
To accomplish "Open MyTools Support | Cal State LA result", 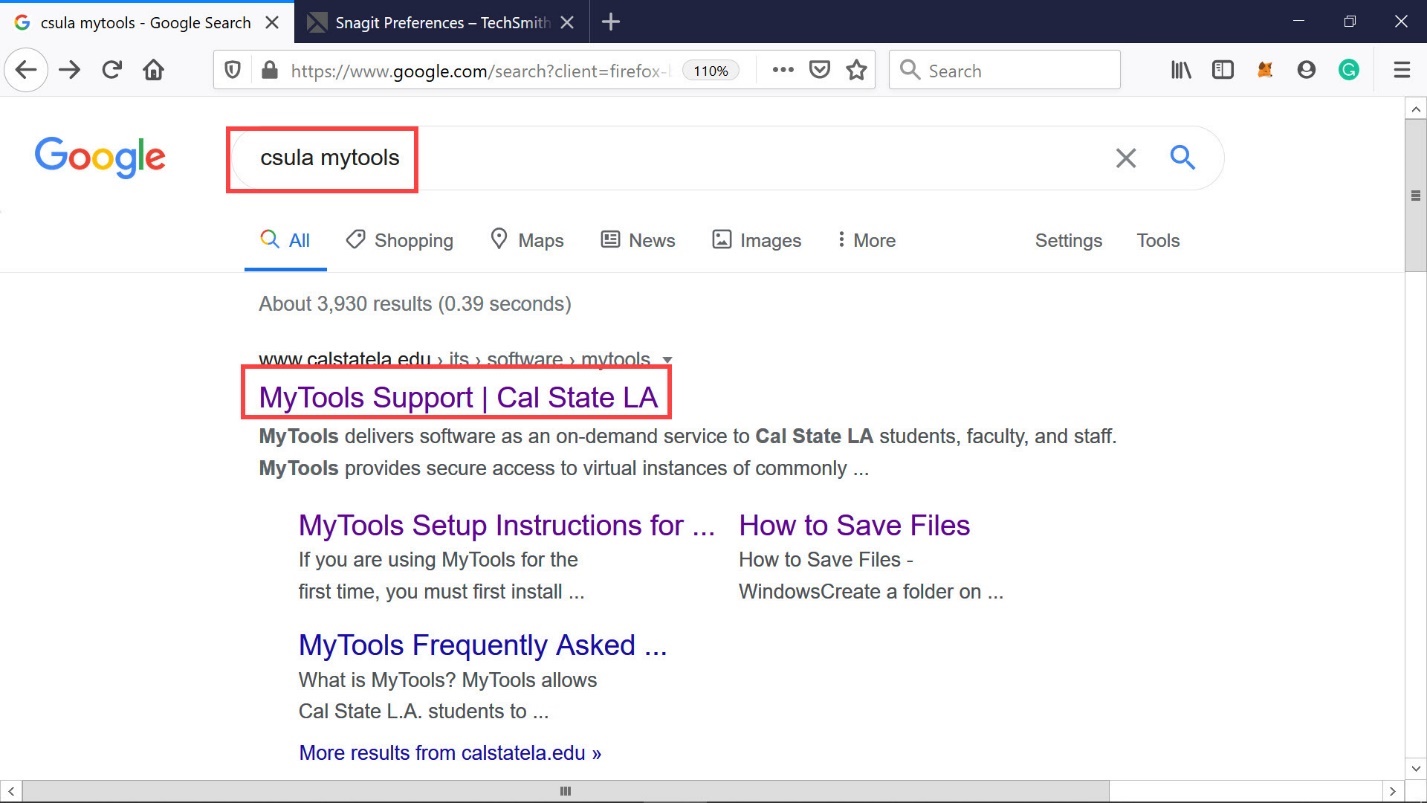I will tap(458, 397).
